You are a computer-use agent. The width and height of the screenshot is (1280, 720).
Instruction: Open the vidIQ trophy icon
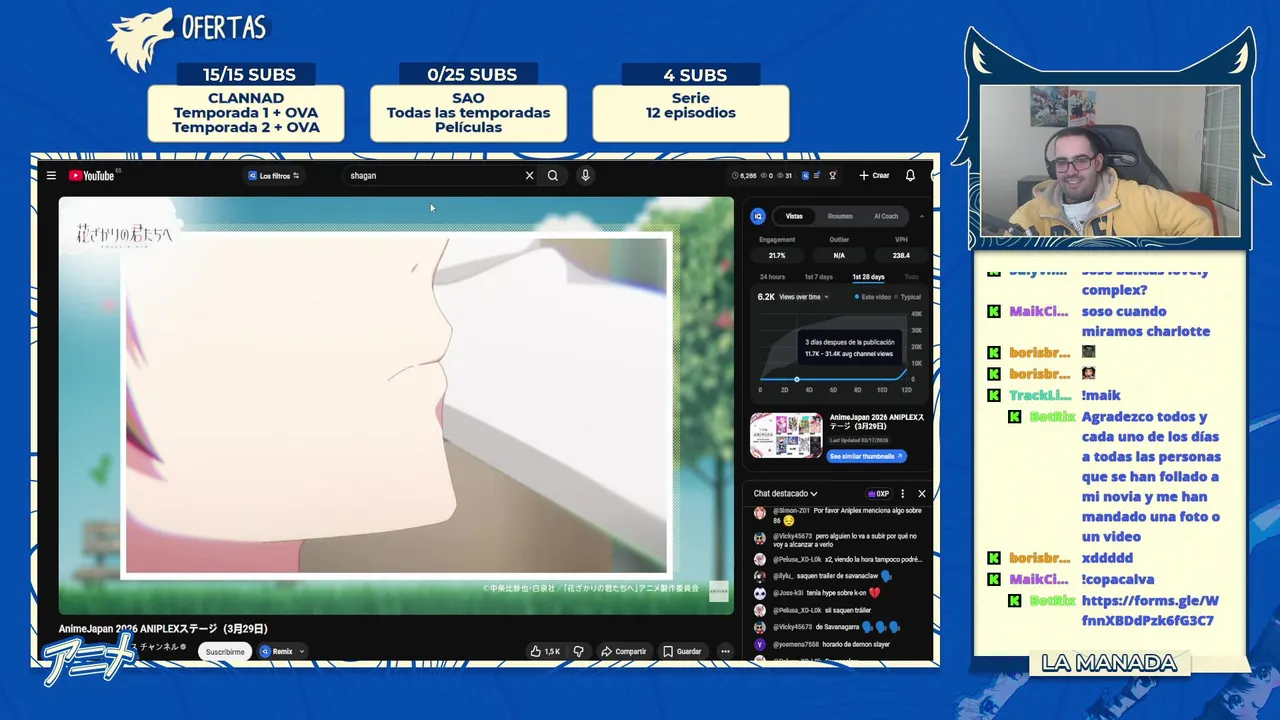click(x=832, y=176)
